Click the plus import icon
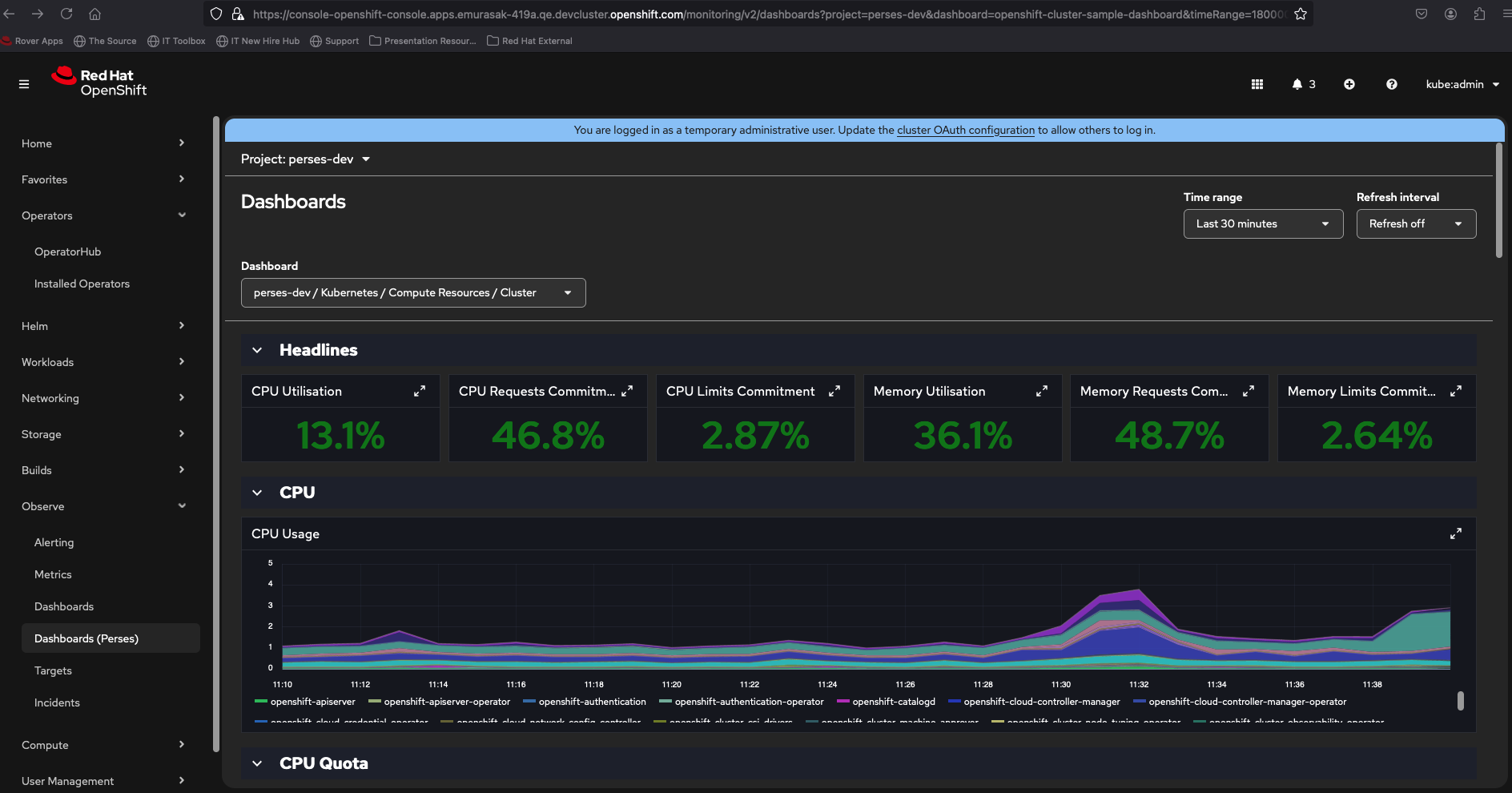This screenshot has height=793, width=1512. (x=1349, y=84)
